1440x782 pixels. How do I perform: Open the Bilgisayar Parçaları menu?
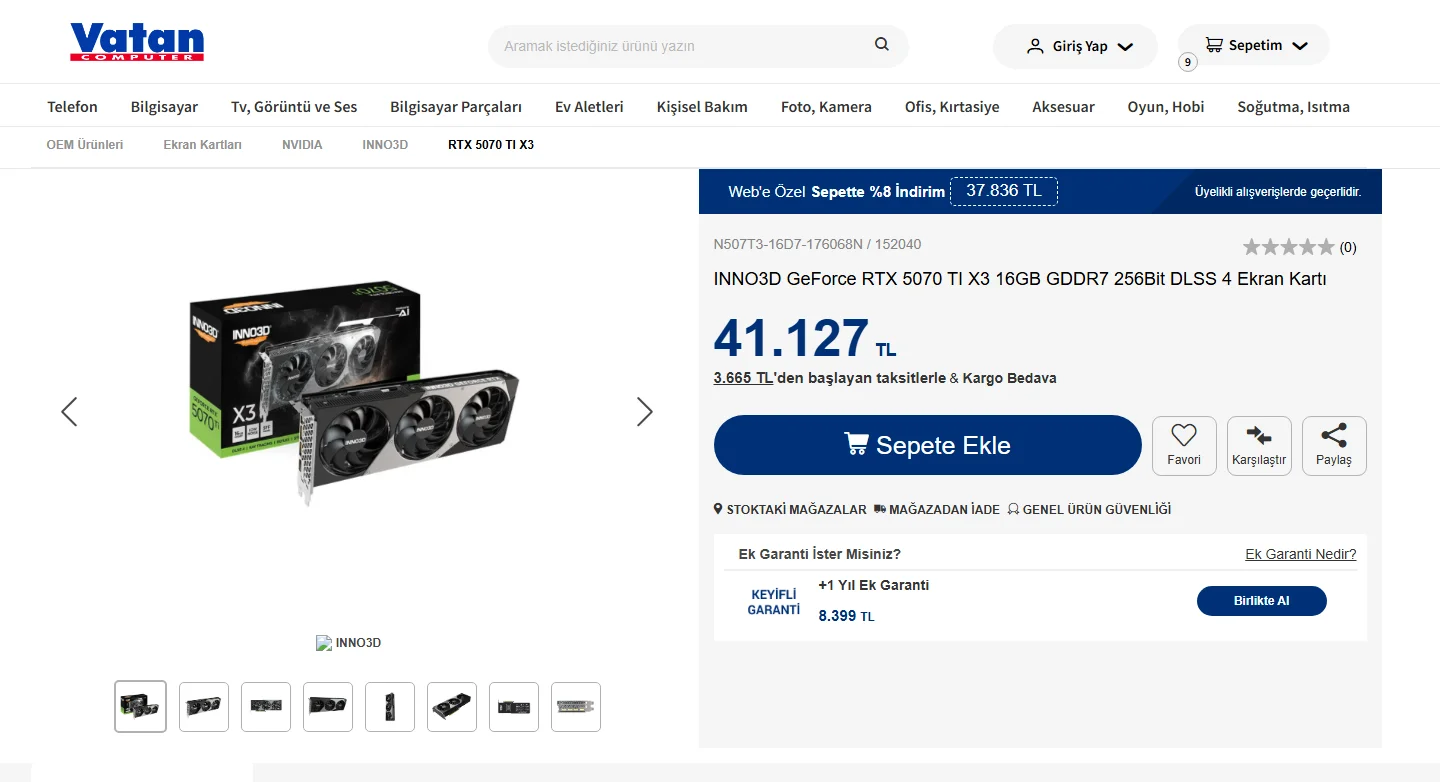click(456, 106)
